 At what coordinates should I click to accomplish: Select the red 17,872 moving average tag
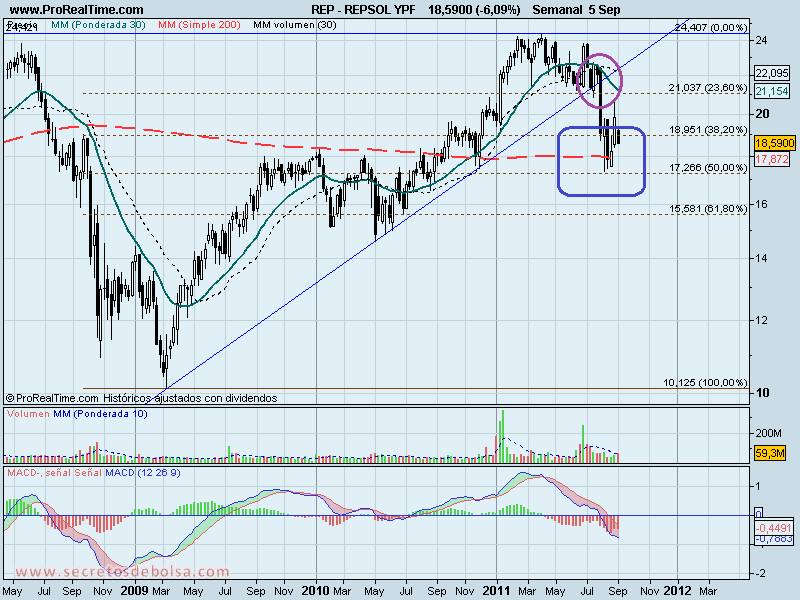coord(772,159)
